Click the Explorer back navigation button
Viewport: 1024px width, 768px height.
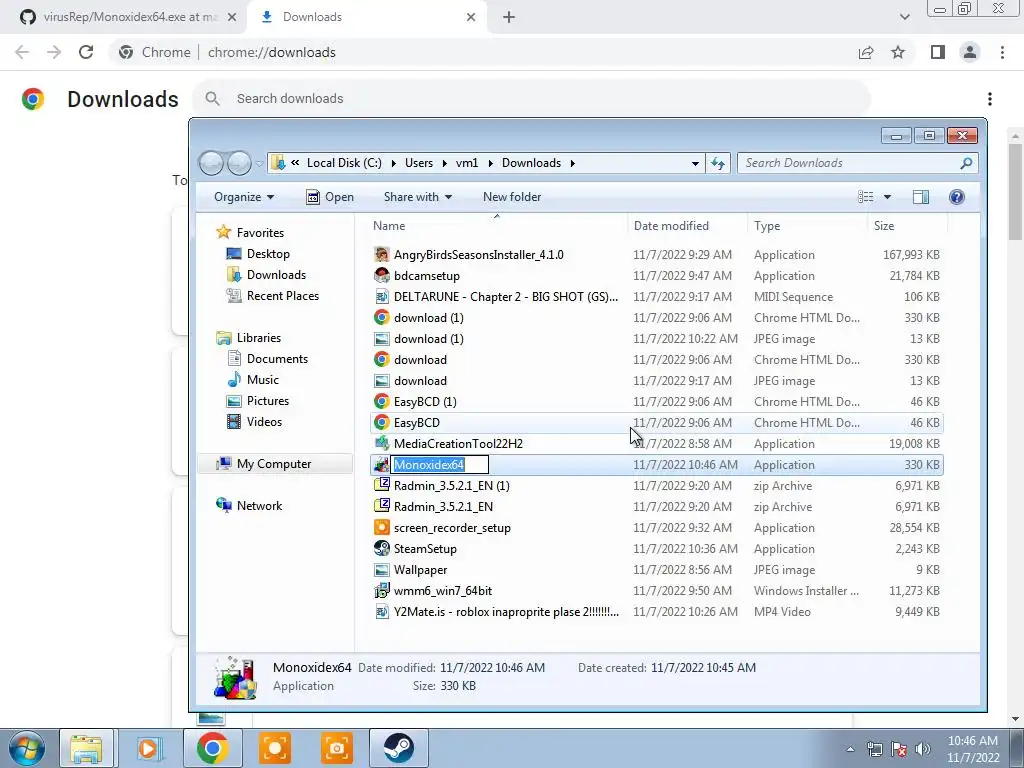211,163
